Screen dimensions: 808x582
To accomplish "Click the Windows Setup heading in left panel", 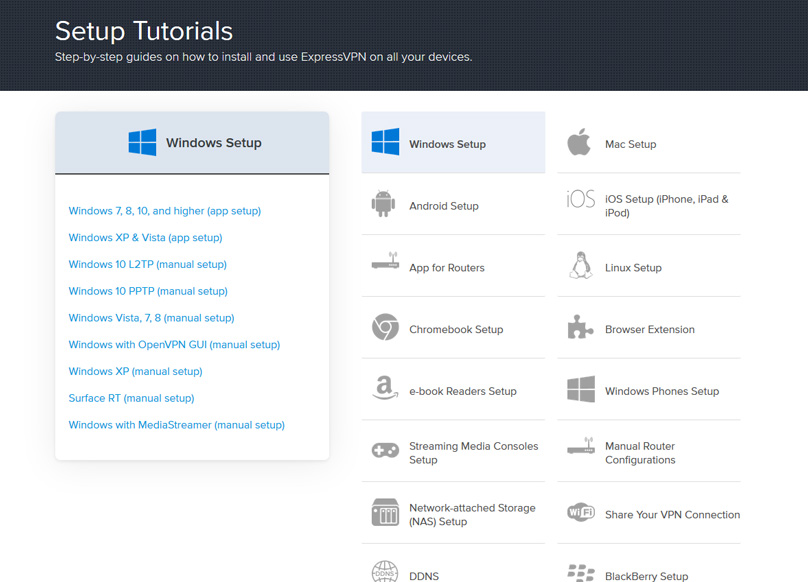I will coord(213,143).
